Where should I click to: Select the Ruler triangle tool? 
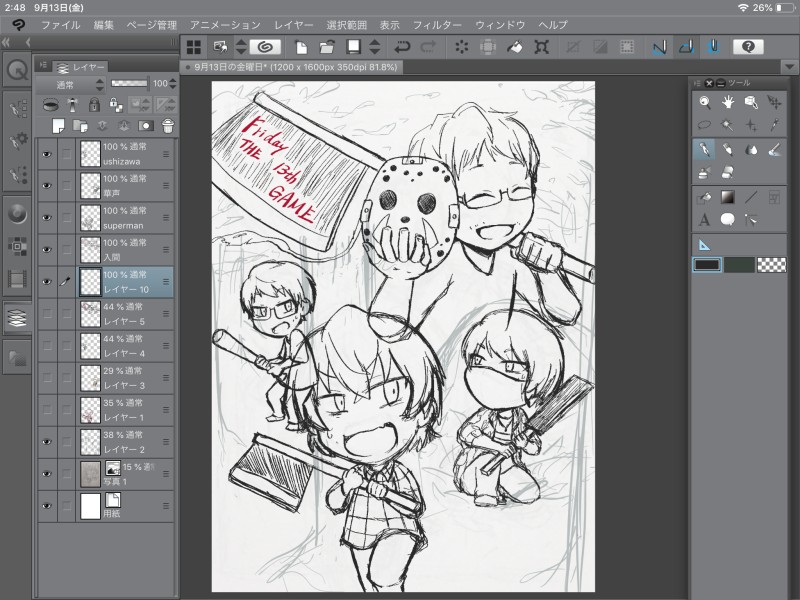[x=705, y=245]
